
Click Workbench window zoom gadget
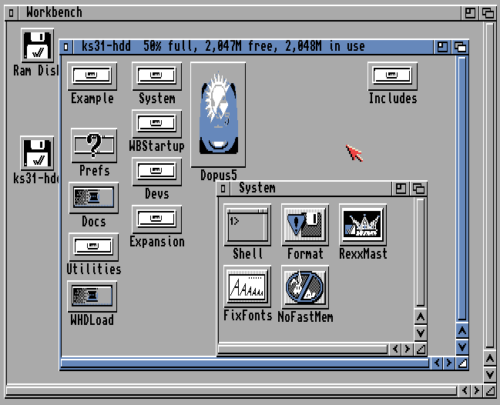click(470, 13)
